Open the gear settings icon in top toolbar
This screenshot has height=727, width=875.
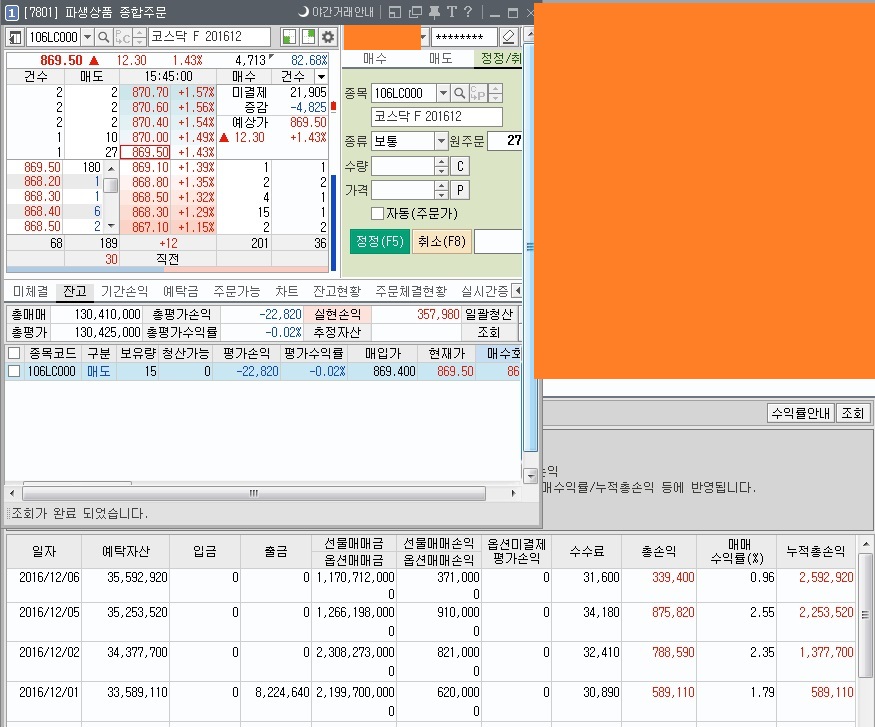point(327,37)
